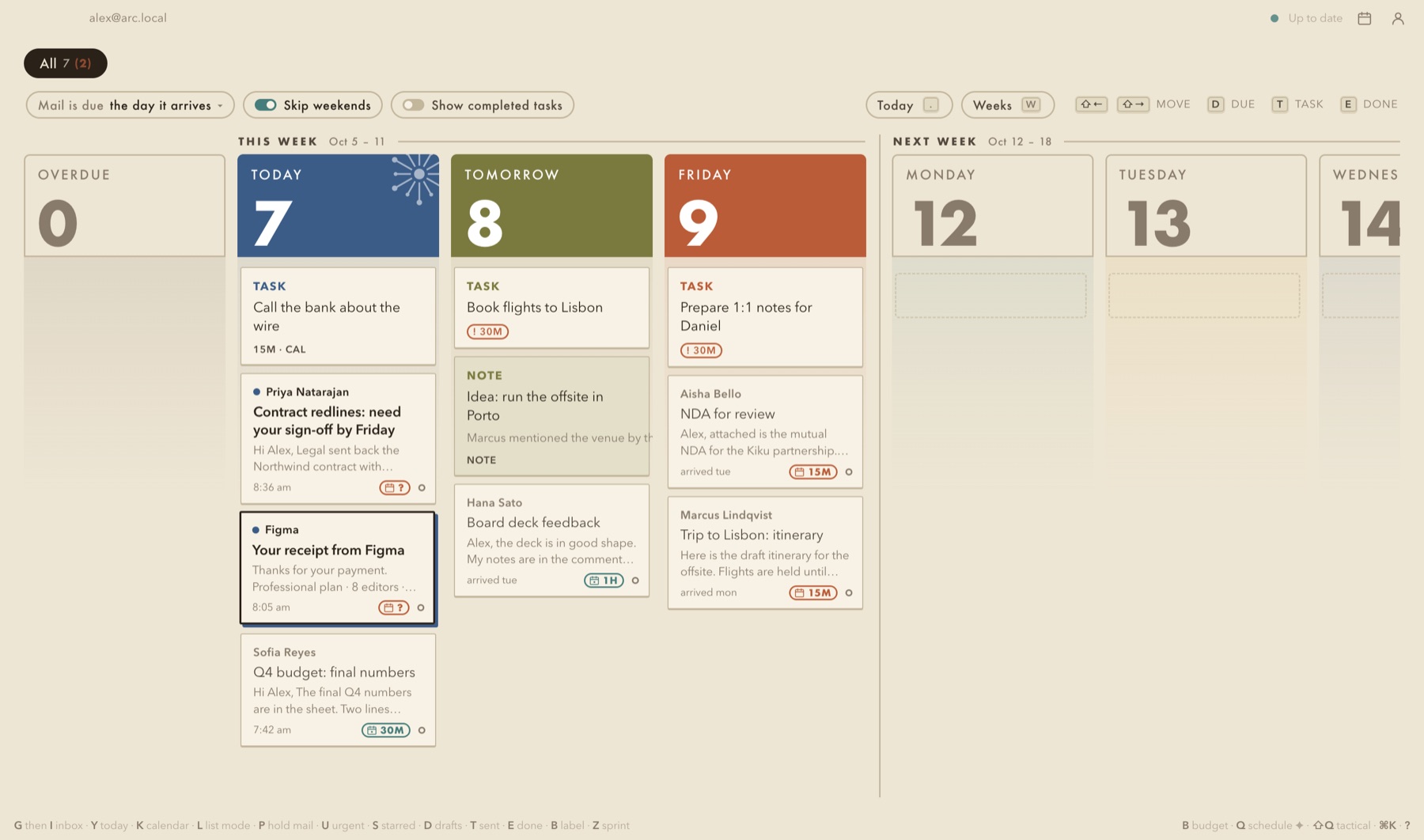This screenshot has height=840, width=1424.
Task: Select the Tomorrow 8 day header
Action: 551,206
